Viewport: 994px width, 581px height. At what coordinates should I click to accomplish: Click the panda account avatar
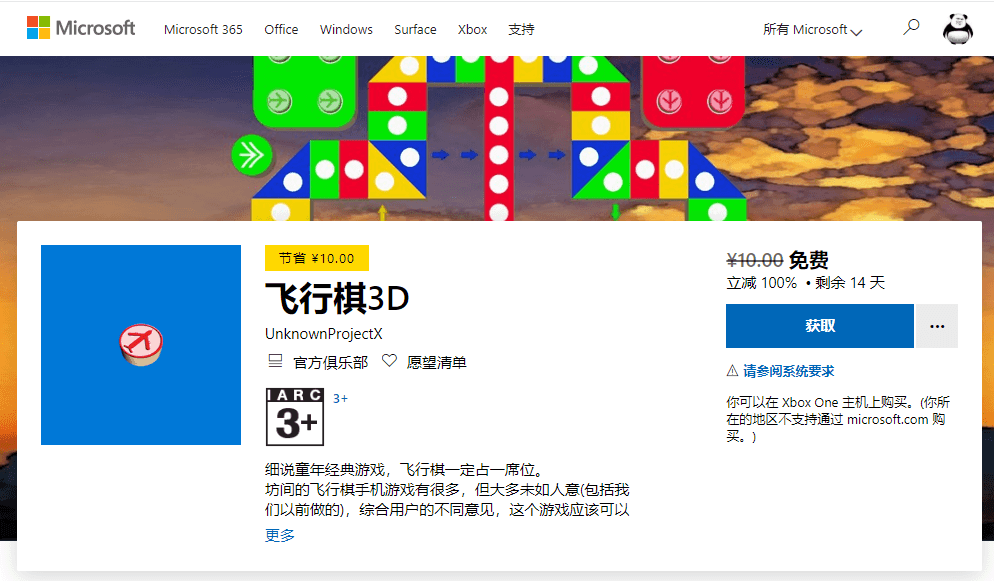coord(957,28)
